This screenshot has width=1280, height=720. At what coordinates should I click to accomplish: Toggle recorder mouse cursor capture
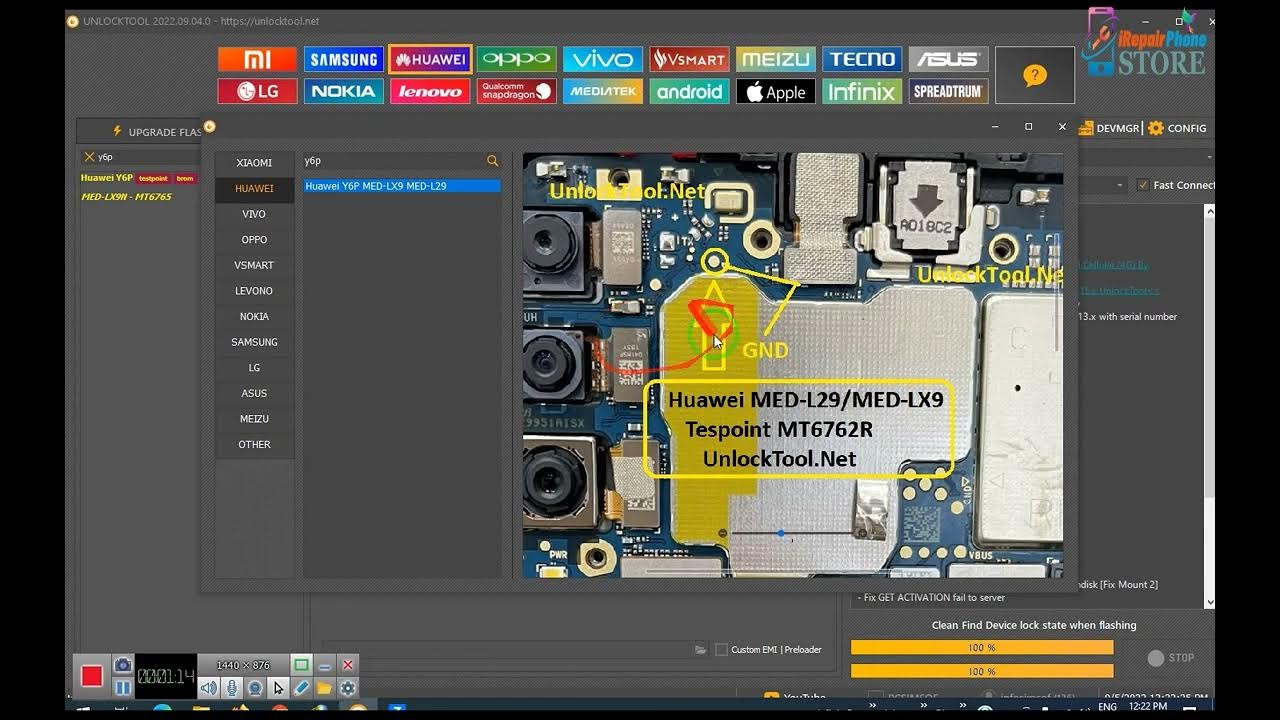click(278, 688)
